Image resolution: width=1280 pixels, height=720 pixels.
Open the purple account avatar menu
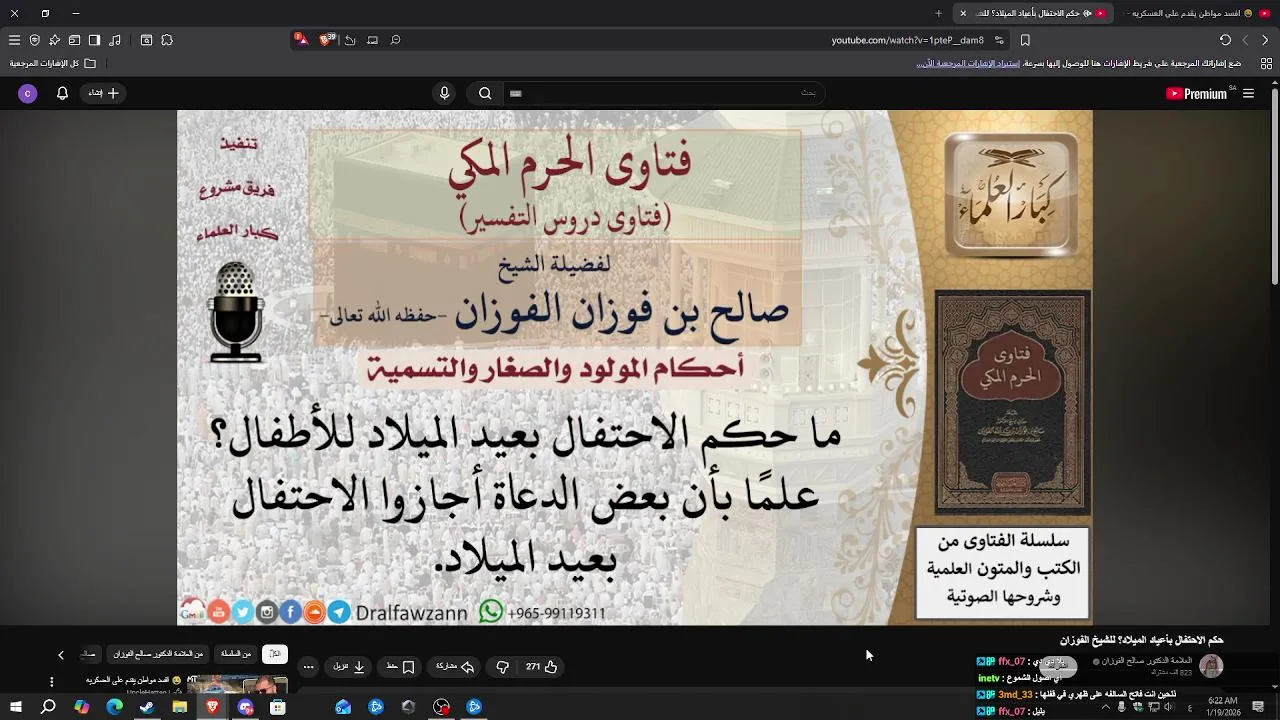[x=28, y=93]
